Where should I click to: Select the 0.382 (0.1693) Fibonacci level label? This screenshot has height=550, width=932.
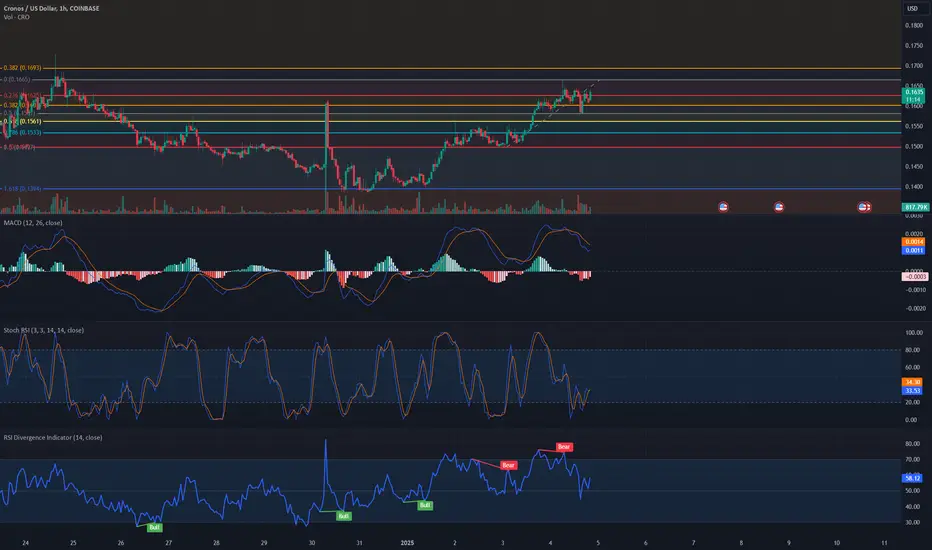[22, 68]
